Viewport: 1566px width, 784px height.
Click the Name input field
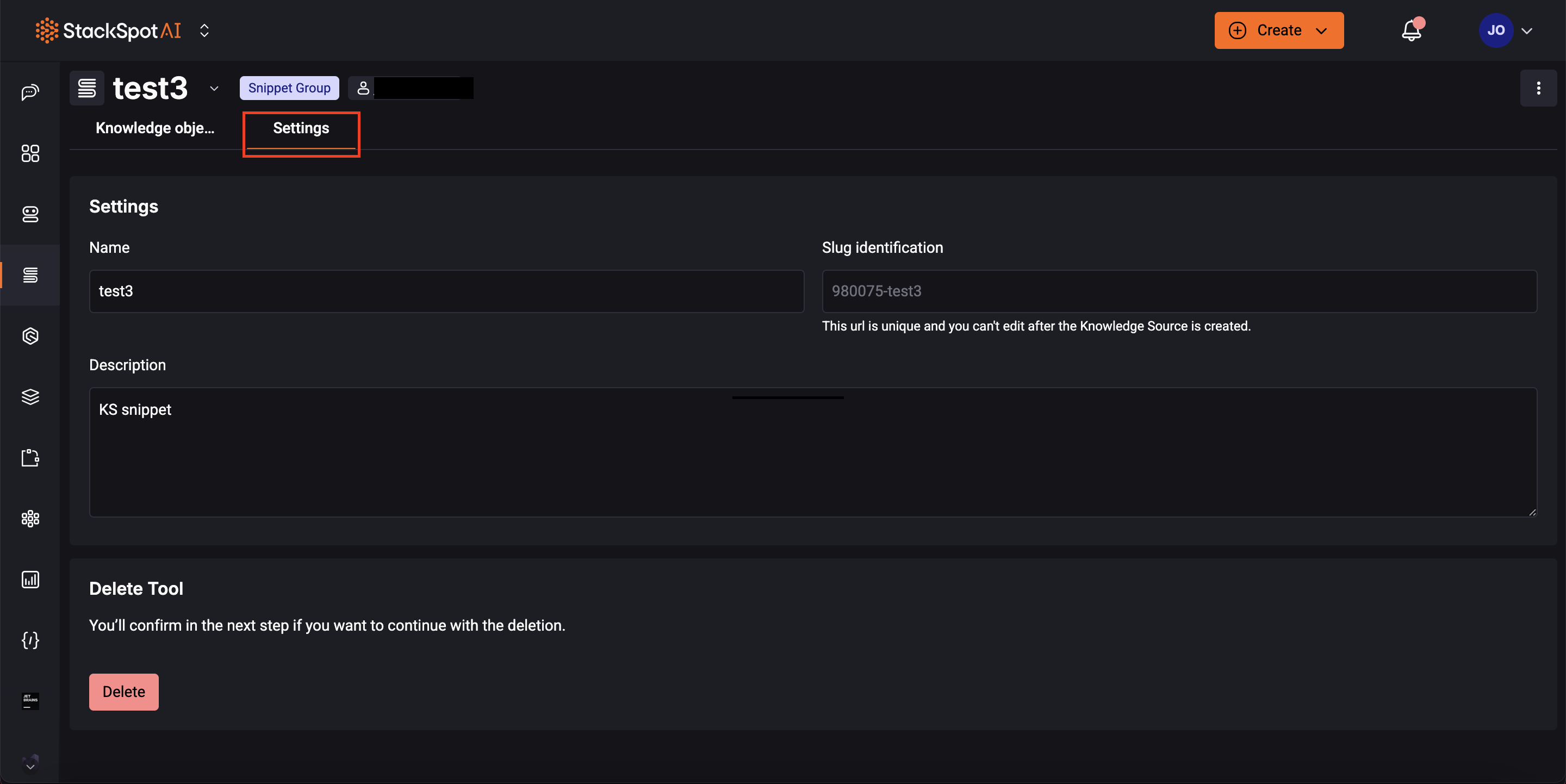coord(446,291)
